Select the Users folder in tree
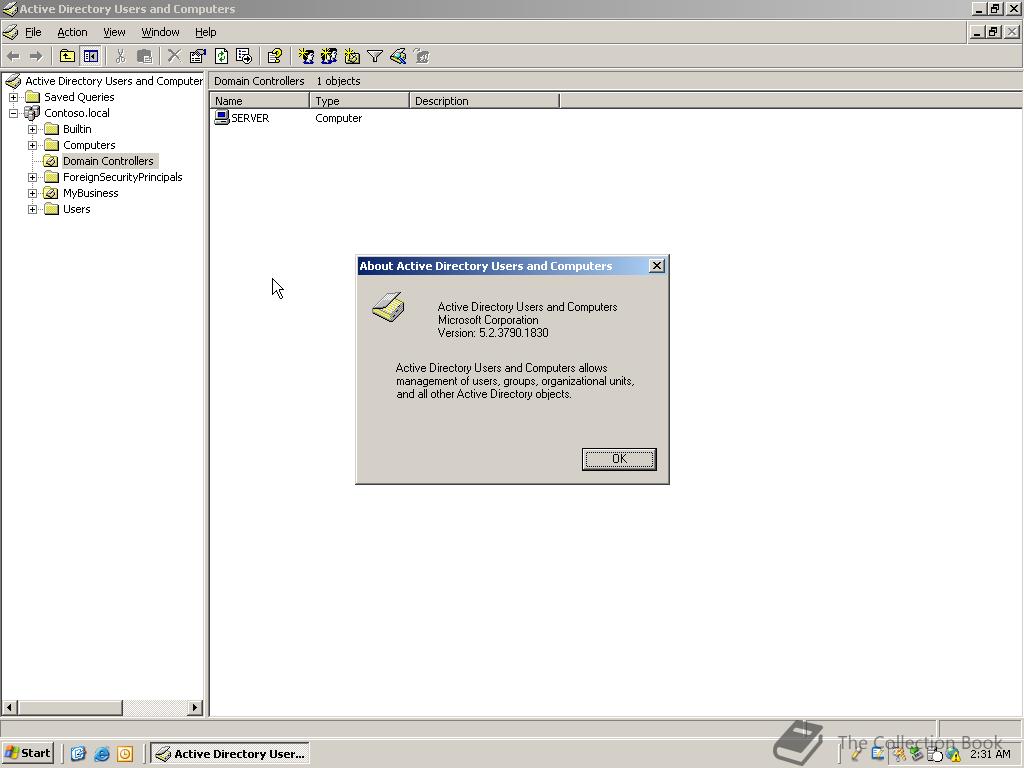 click(76, 209)
